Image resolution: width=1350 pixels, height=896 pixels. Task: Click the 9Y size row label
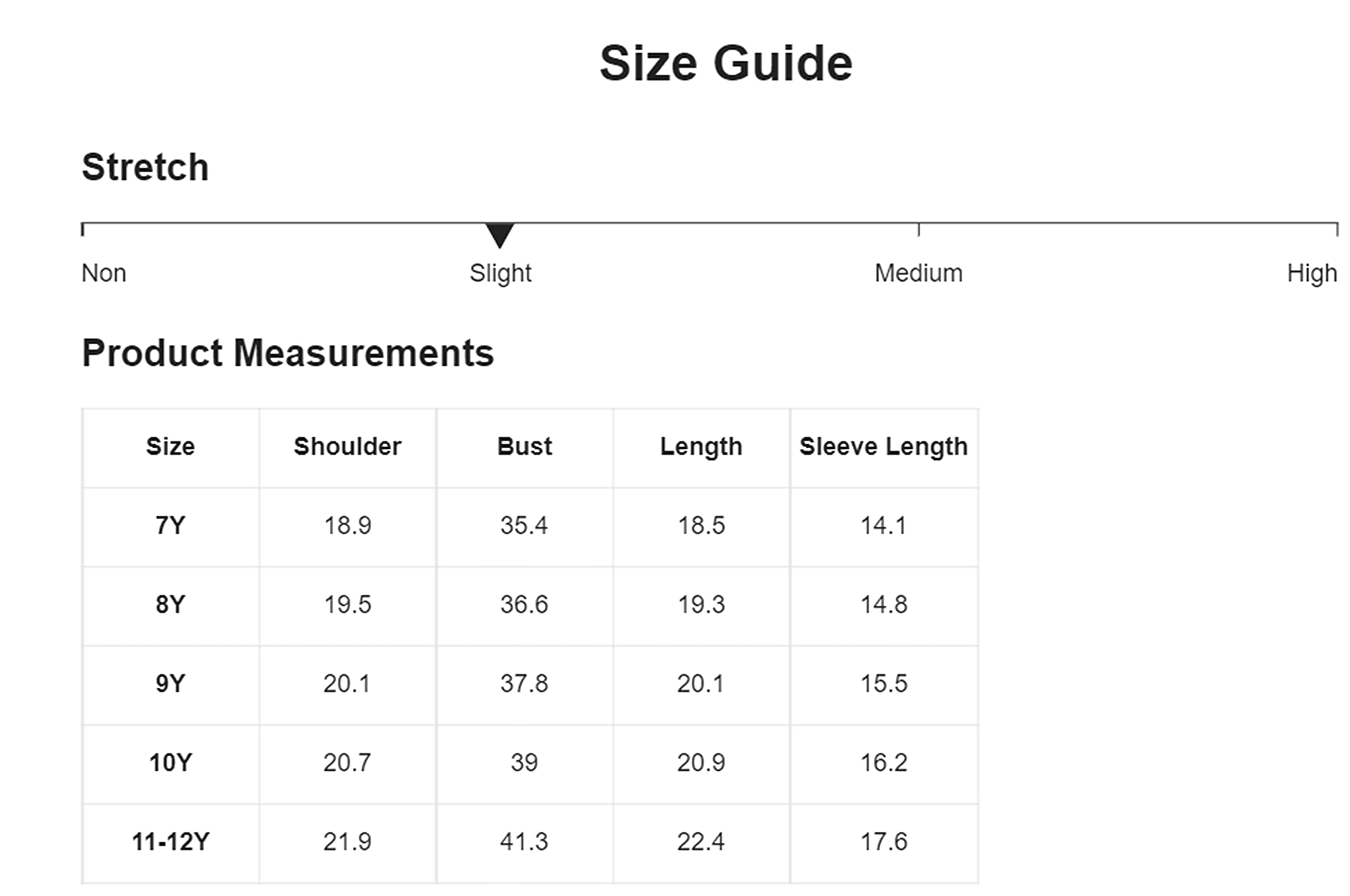pyautogui.click(x=170, y=683)
